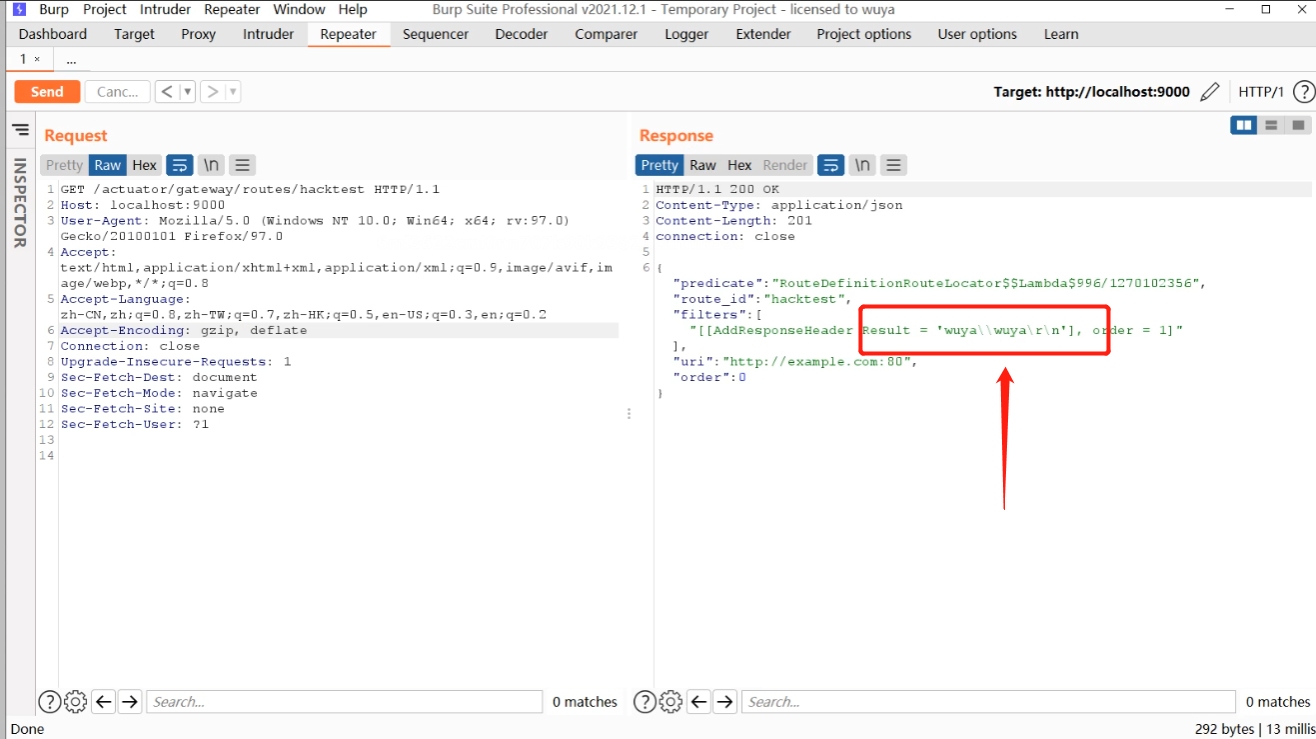Jump to next Response search match
This screenshot has height=739, width=1316.
tap(726, 702)
